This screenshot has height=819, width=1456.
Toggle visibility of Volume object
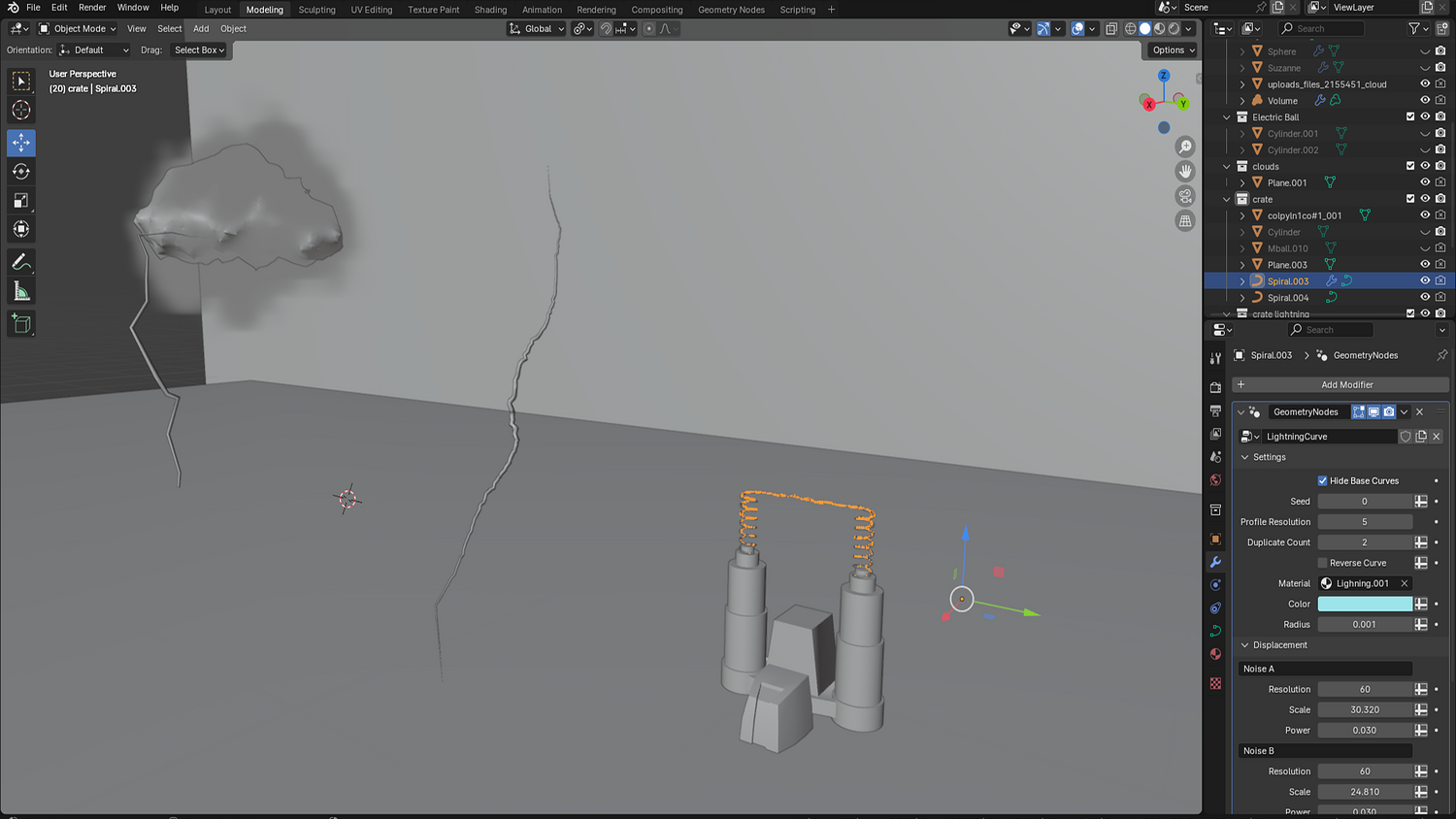point(1425,101)
